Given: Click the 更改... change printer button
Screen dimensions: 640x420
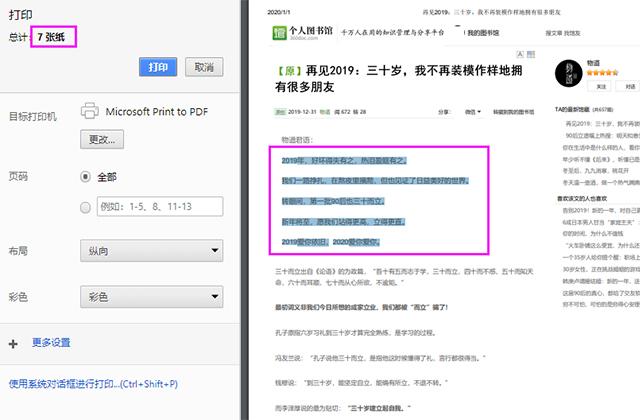Looking at the screenshot, I should point(102,140).
